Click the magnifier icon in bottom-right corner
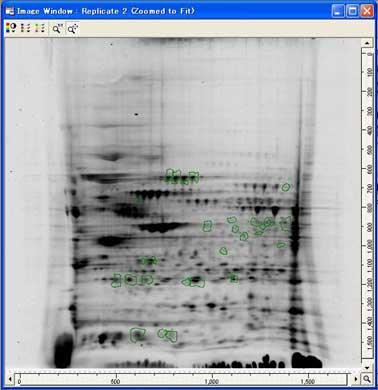 [x=367, y=379]
